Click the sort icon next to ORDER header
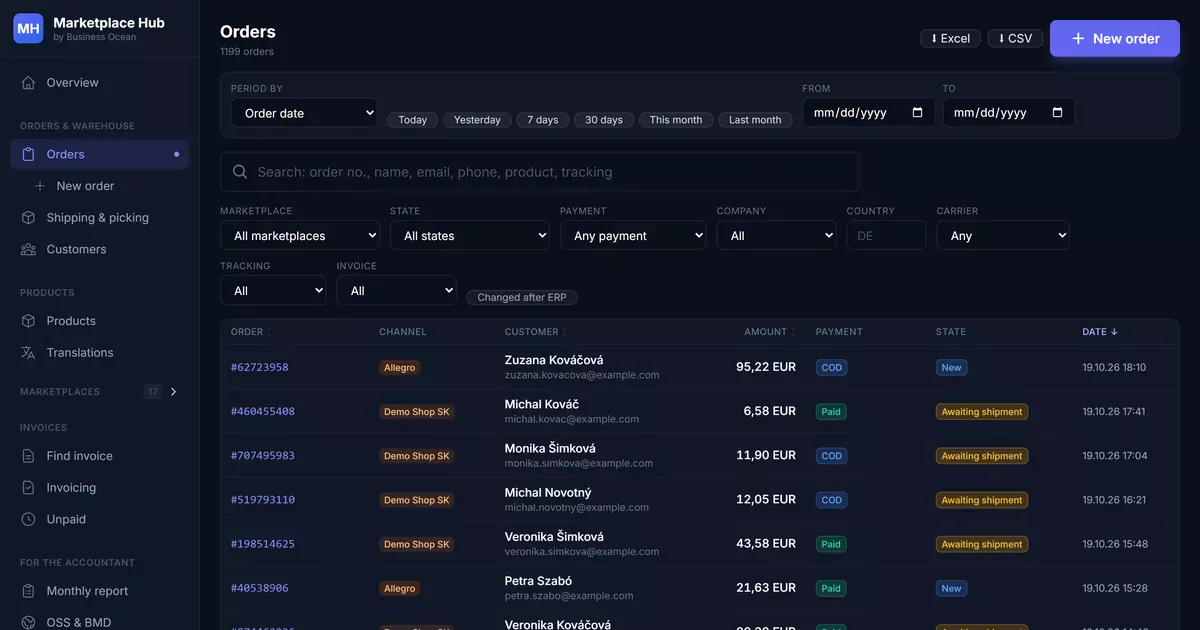The image size is (1200, 630). point(269,332)
